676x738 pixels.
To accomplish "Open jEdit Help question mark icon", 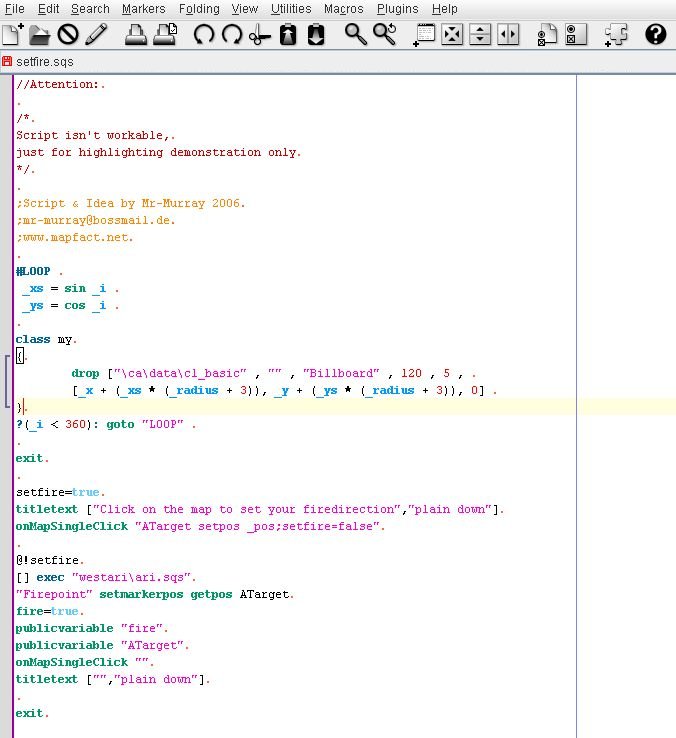I will 655,35.
